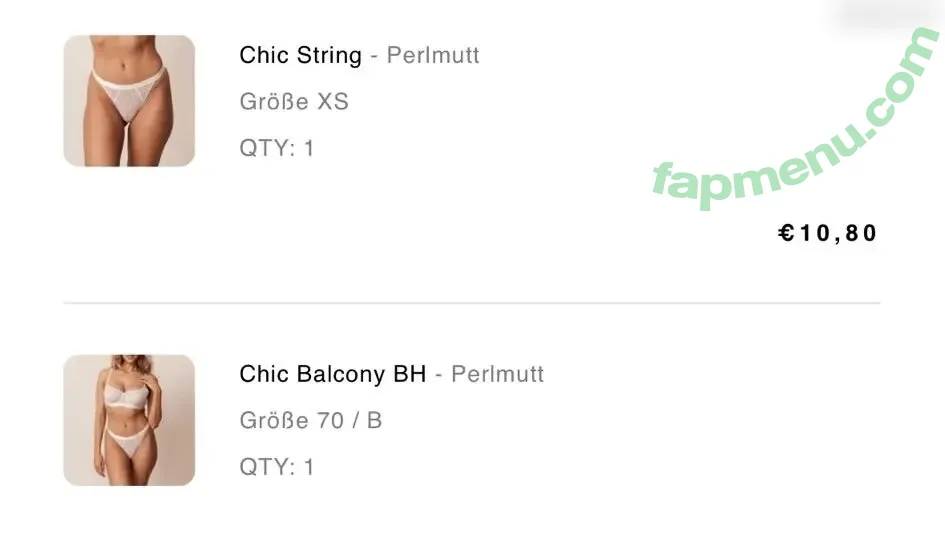
Task: Click the Chic String product title
Action: 300,55
